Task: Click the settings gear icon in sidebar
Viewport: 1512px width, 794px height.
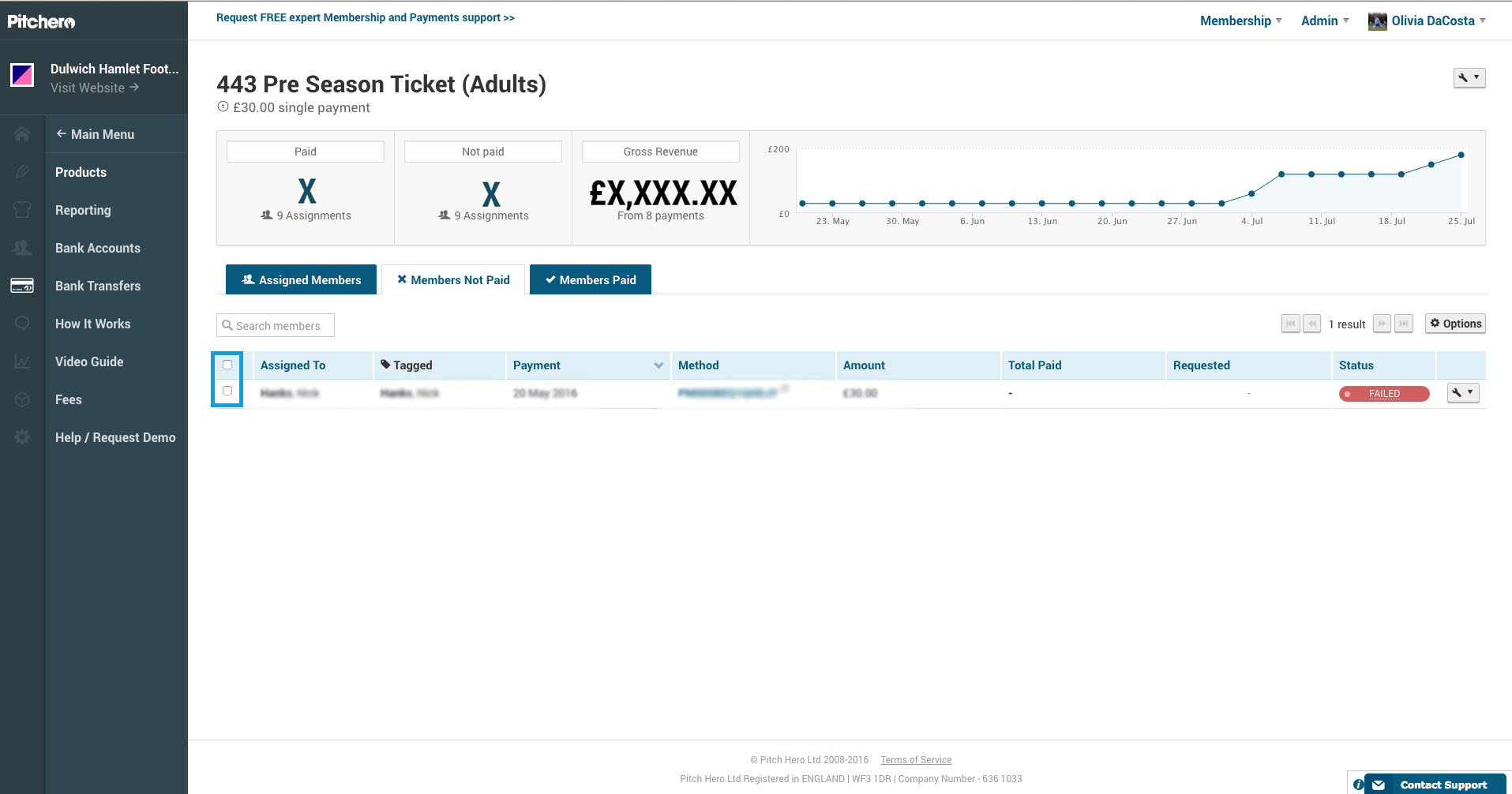Action: pos(22,437)
